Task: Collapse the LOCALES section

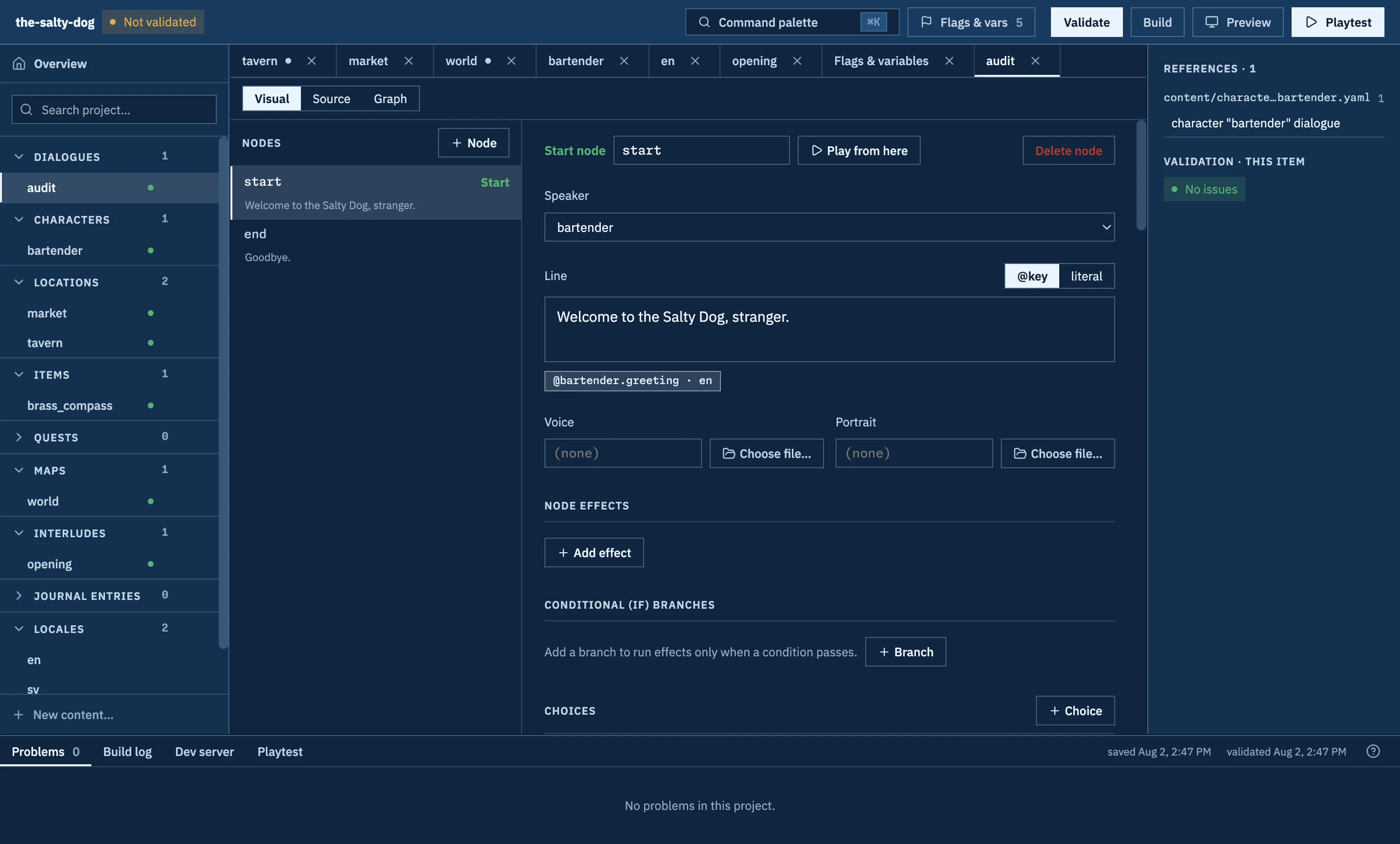Action: pos(19,629)
